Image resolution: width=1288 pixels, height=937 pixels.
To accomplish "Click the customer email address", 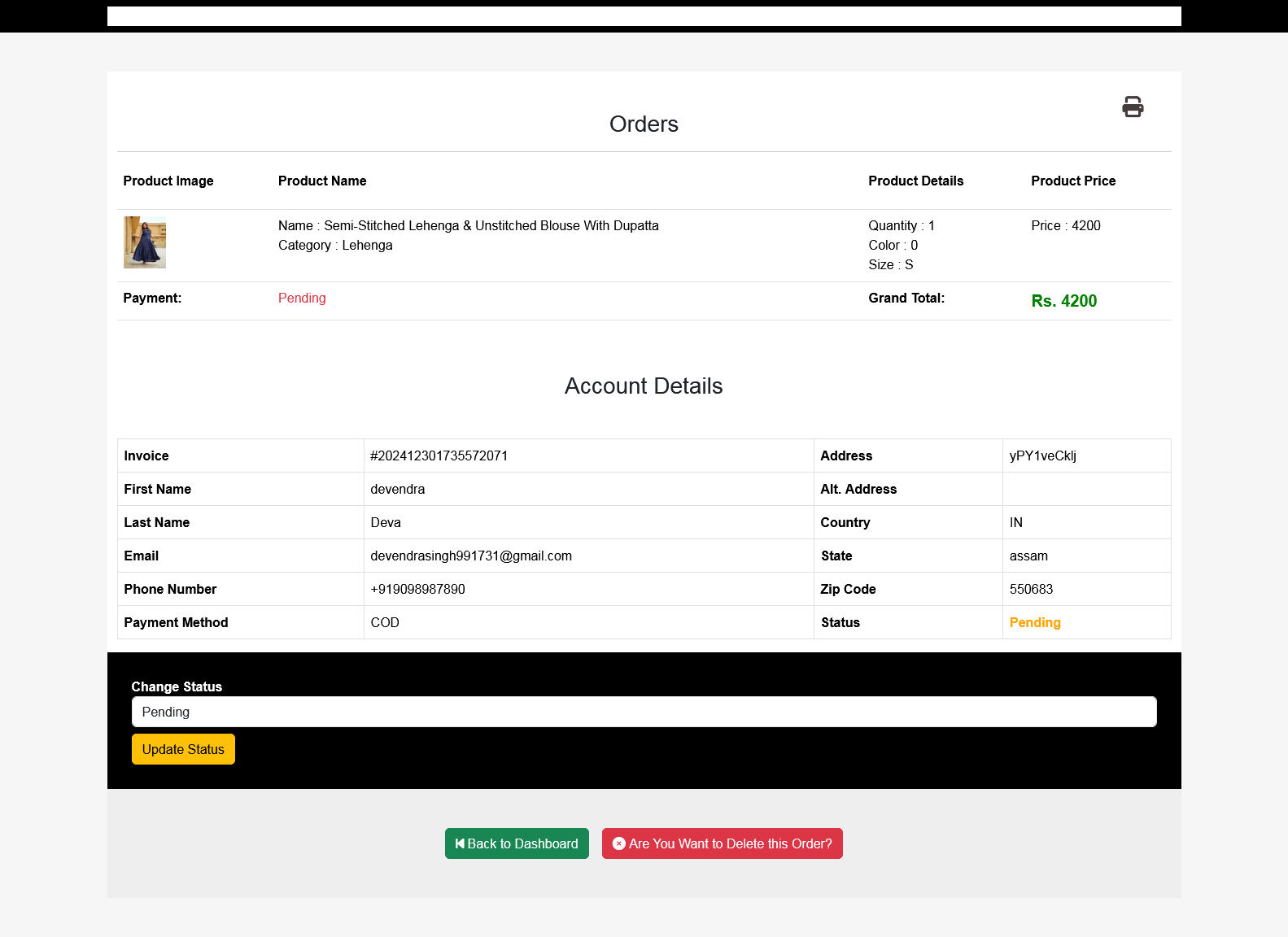I will tap(471, 556).
